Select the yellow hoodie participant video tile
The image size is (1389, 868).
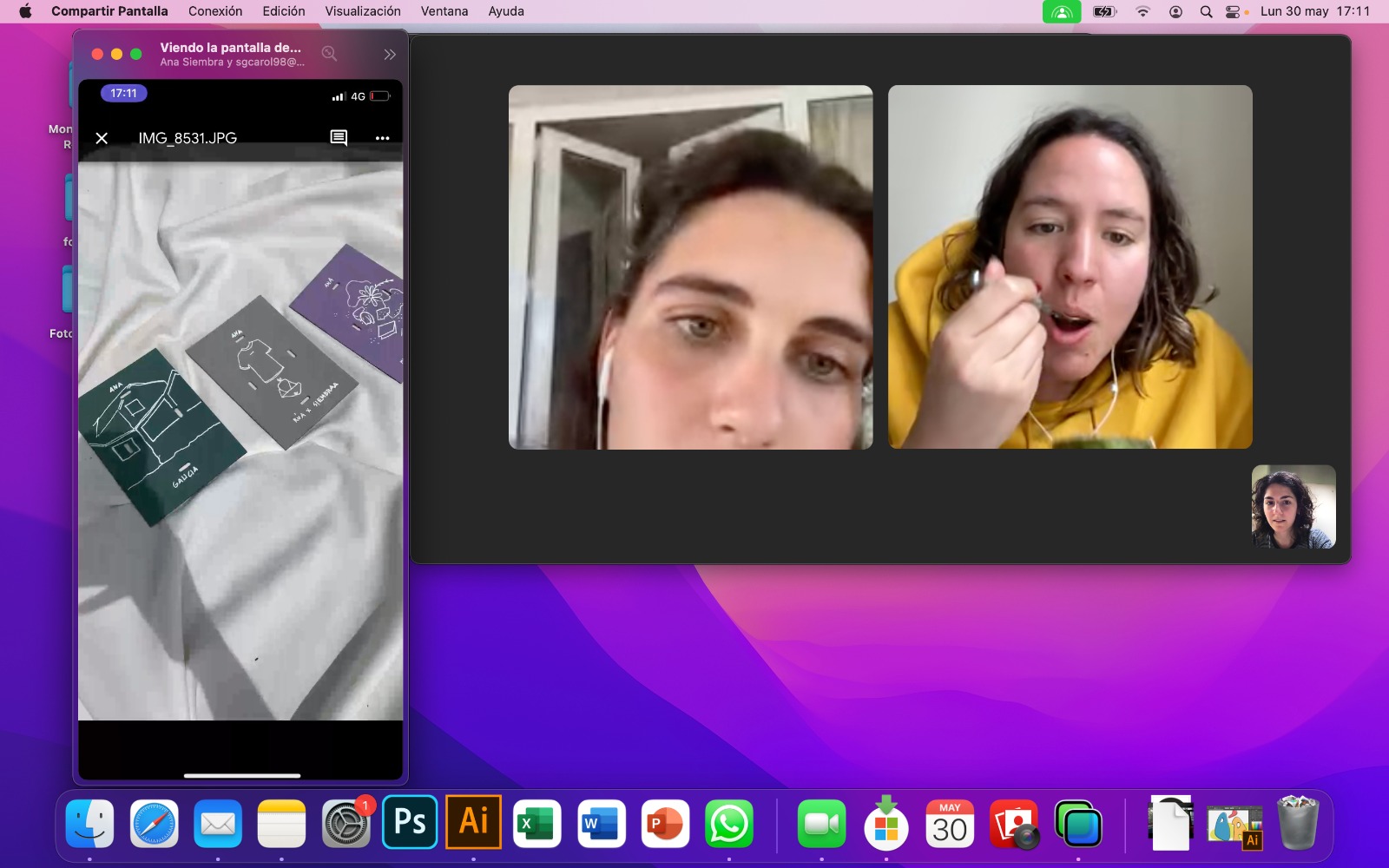(1070, 266)
